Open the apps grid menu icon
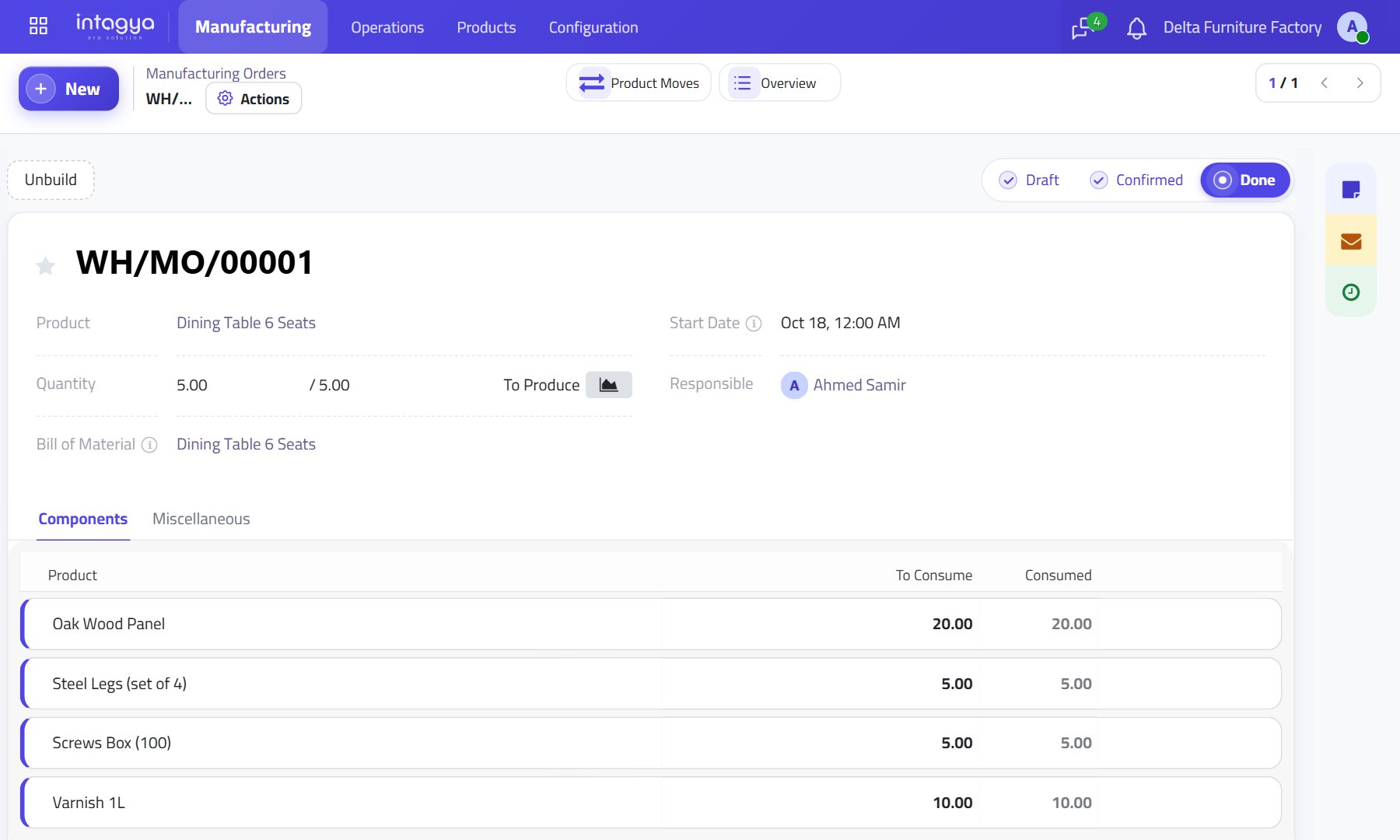 (x=38, y=26)
